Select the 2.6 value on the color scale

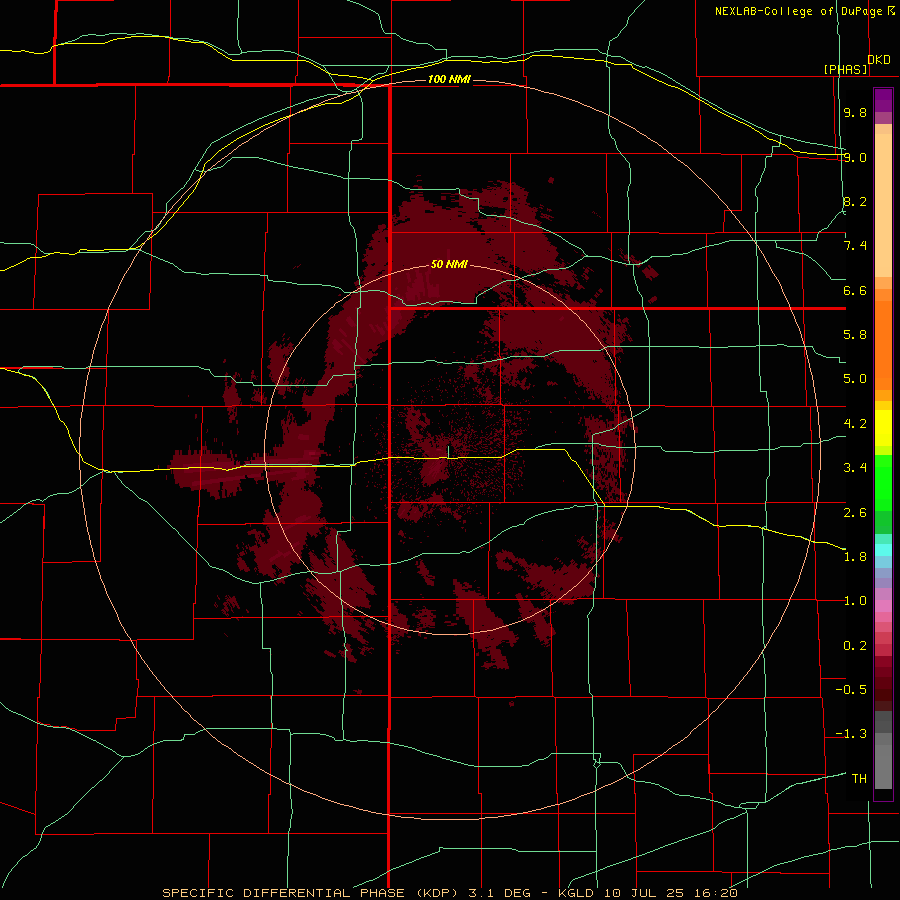[x=855, y=512]
